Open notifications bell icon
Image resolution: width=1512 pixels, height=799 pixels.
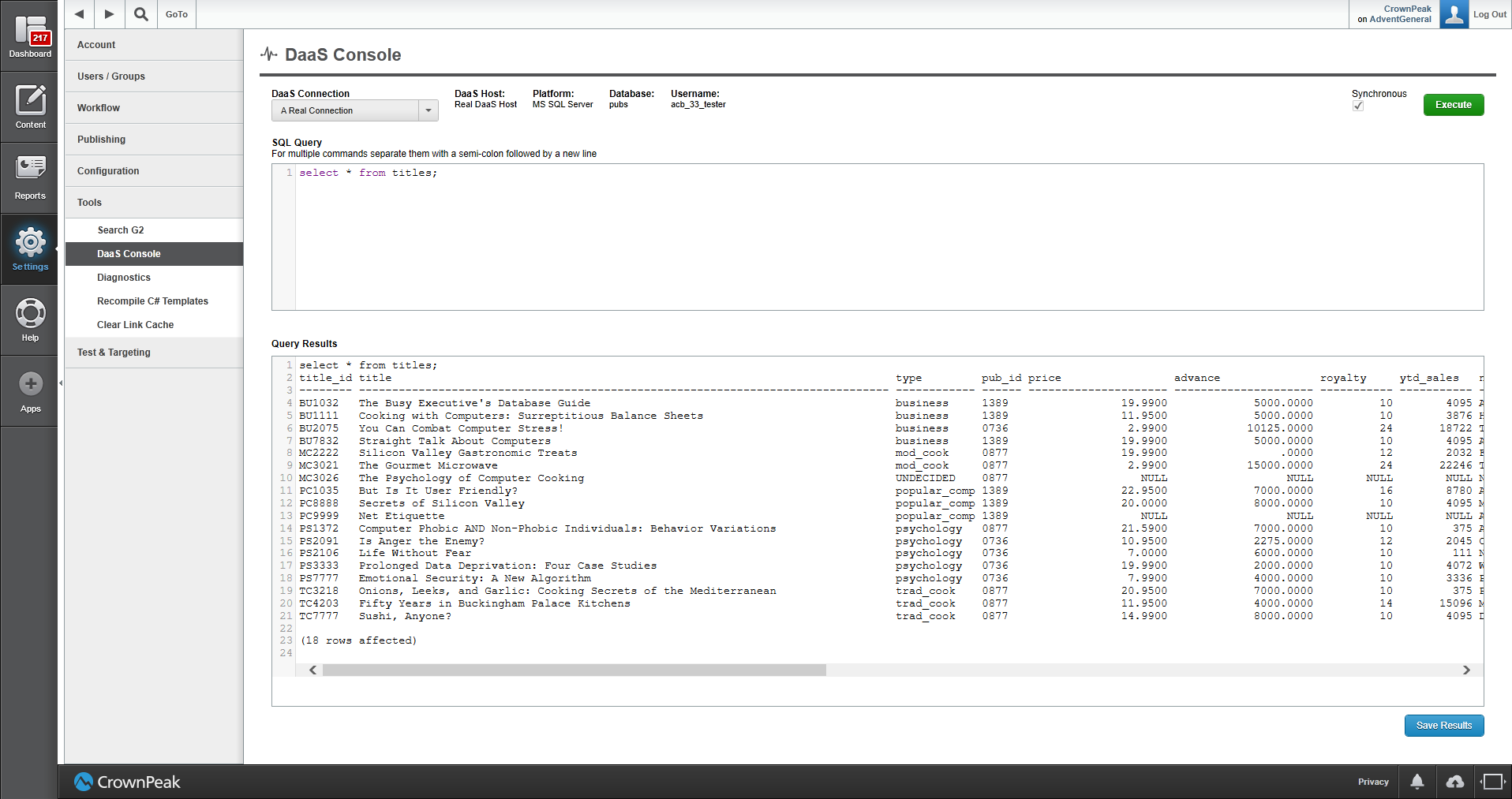(x=1417, y=782)
